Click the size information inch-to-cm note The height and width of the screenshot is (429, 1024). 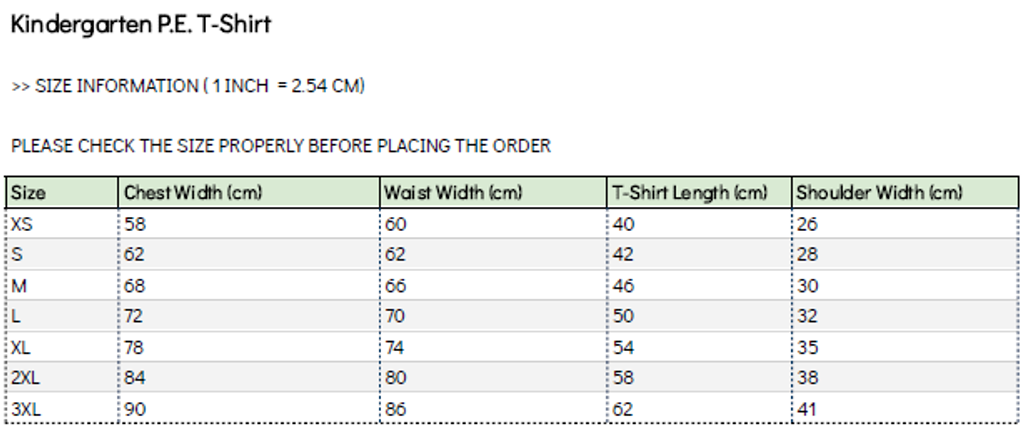[188, 86]
